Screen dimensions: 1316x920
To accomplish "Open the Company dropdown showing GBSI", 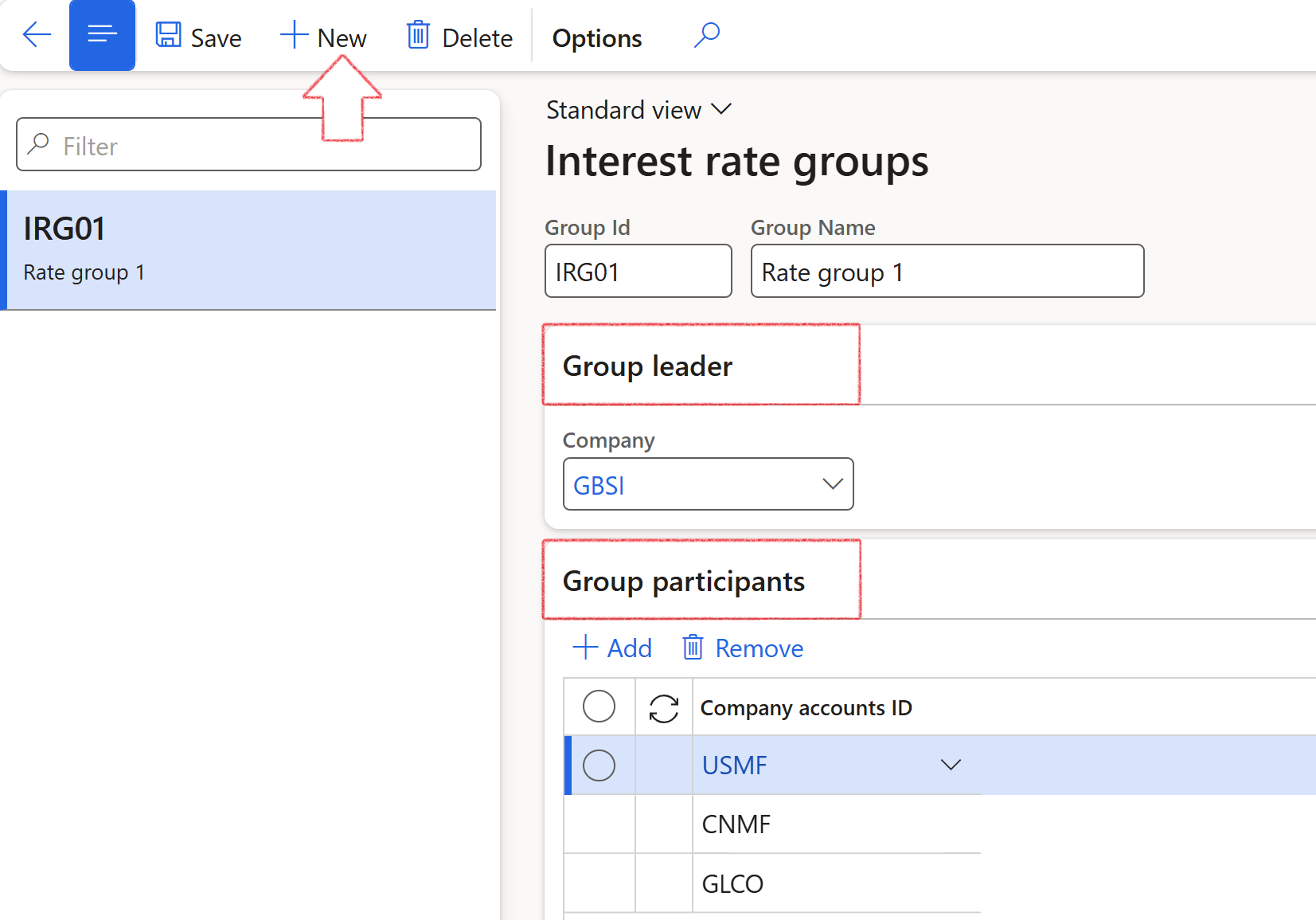I will pyautogui.click(x=833, y=483).
